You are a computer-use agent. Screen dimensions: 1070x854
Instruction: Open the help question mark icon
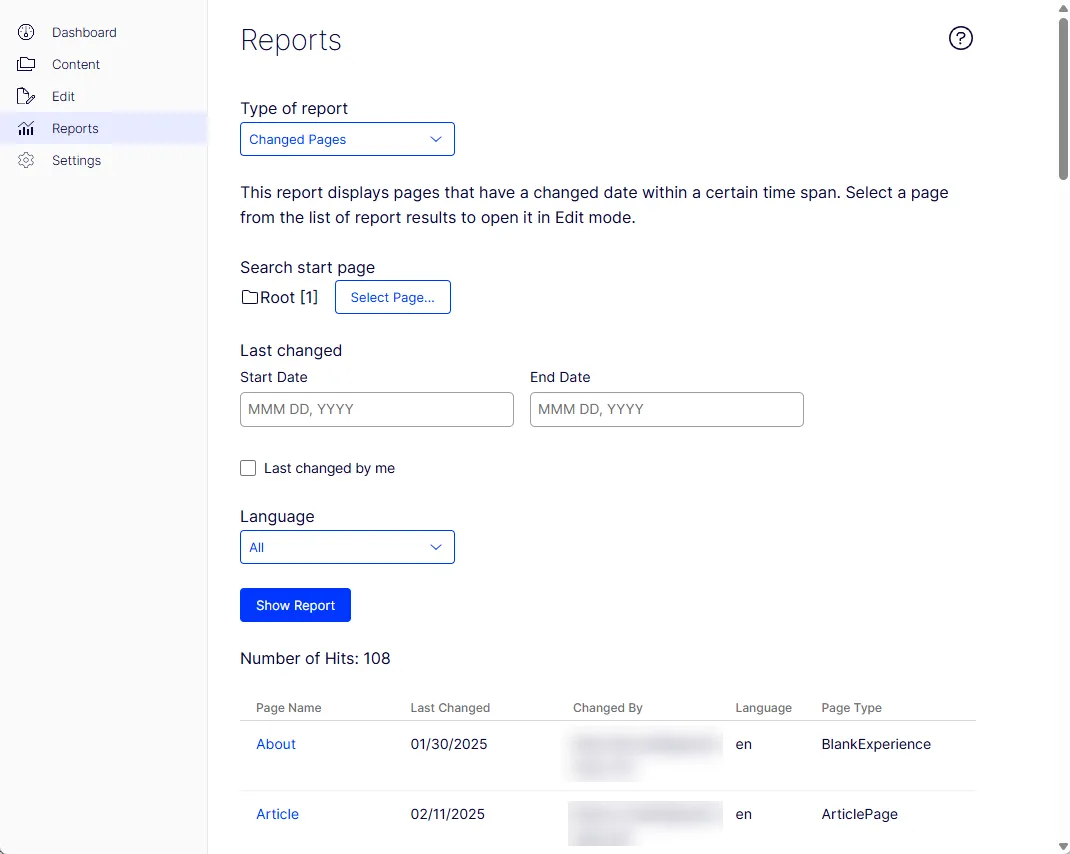(960, 38)
